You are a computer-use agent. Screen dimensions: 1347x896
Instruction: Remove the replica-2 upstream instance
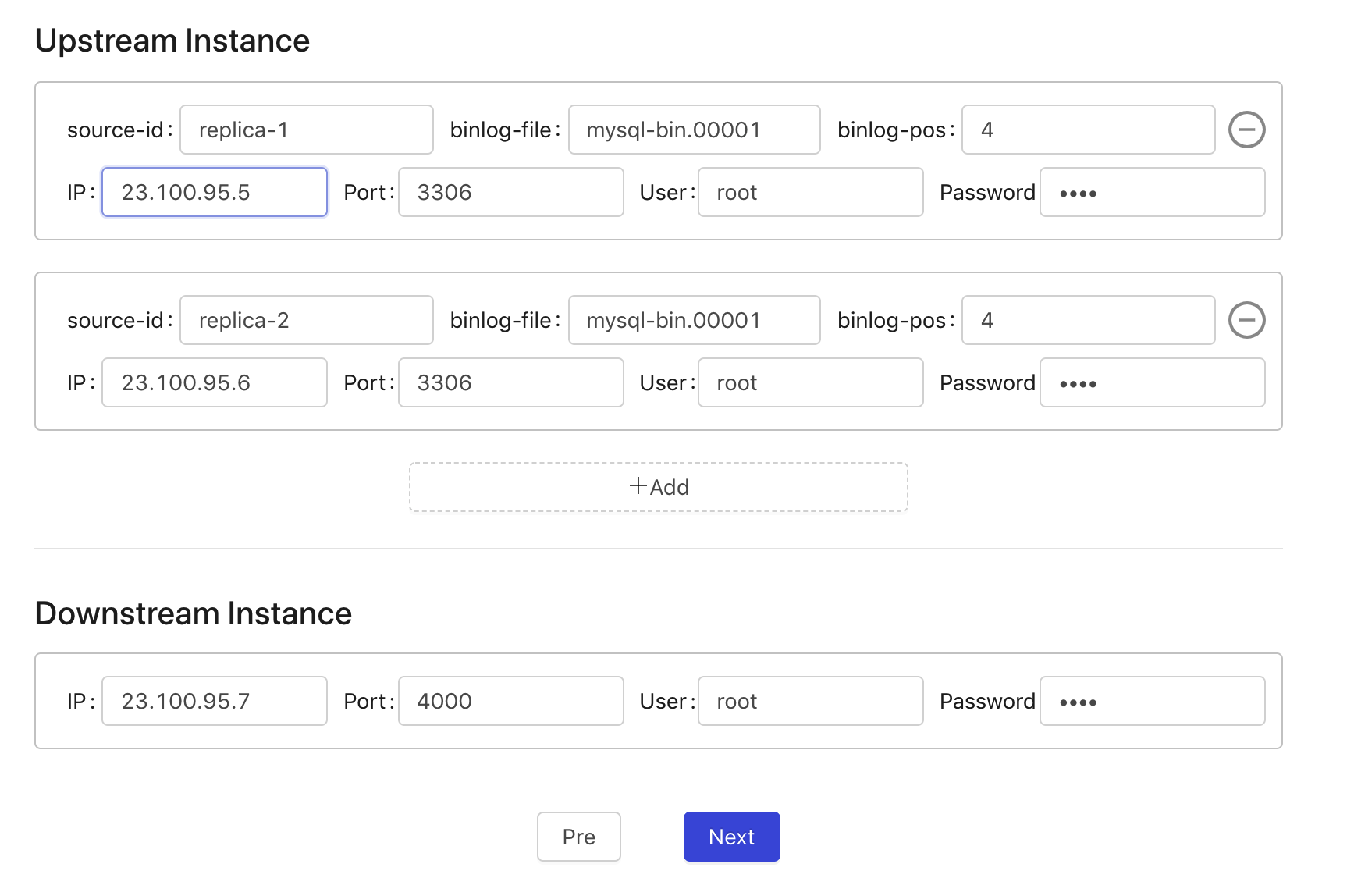click(x=1246, y=320)
